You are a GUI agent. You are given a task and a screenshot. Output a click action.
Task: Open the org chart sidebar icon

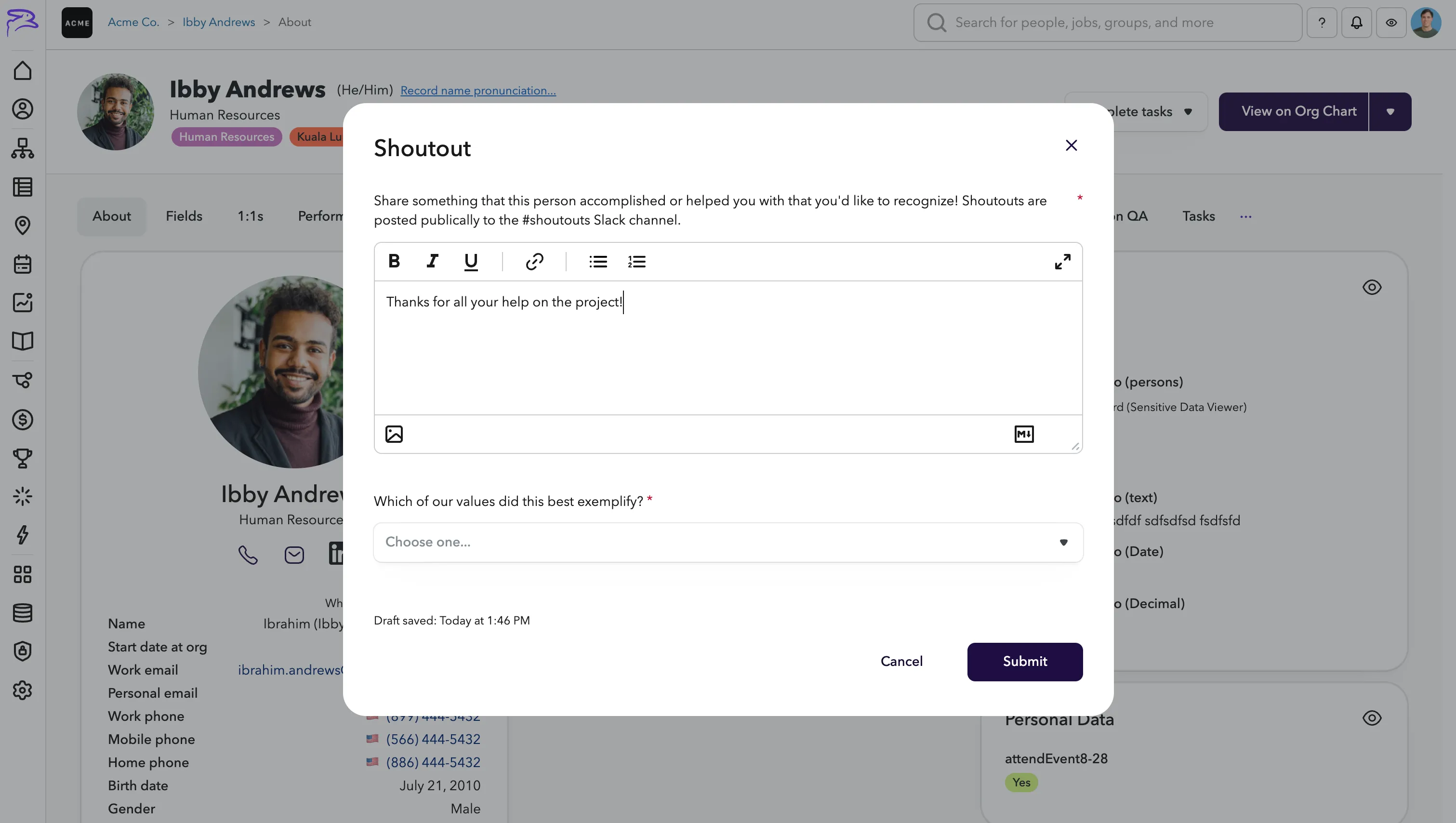[x=23, y=148]
